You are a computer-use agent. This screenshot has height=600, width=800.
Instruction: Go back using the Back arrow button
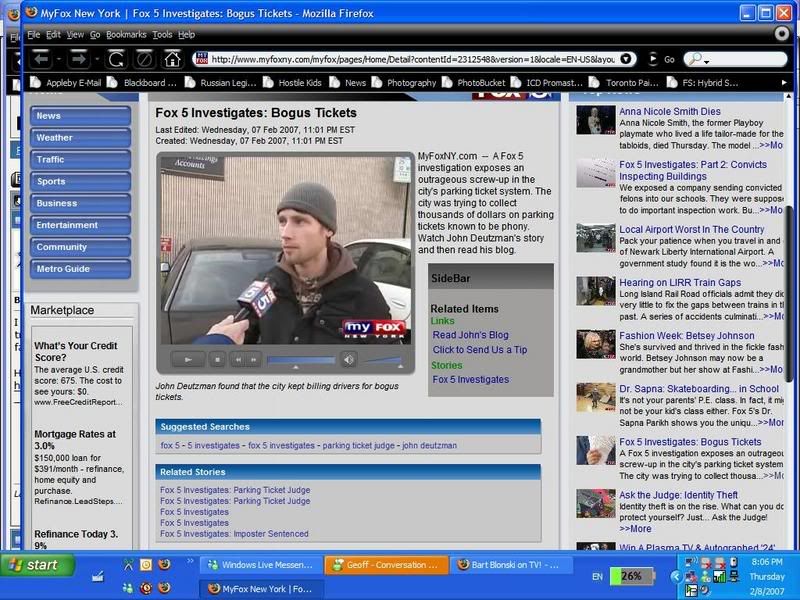pyautogui.click(x=41, y=59)
